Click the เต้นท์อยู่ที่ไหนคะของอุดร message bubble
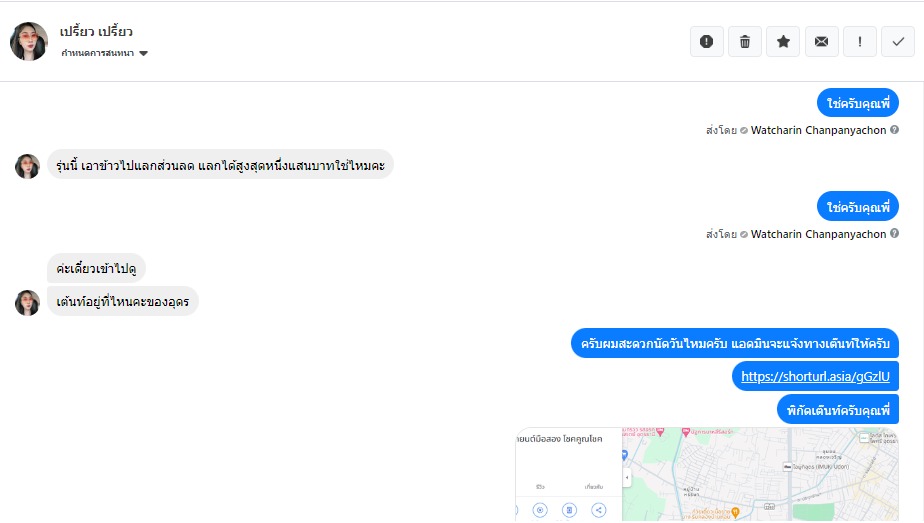 123,301
